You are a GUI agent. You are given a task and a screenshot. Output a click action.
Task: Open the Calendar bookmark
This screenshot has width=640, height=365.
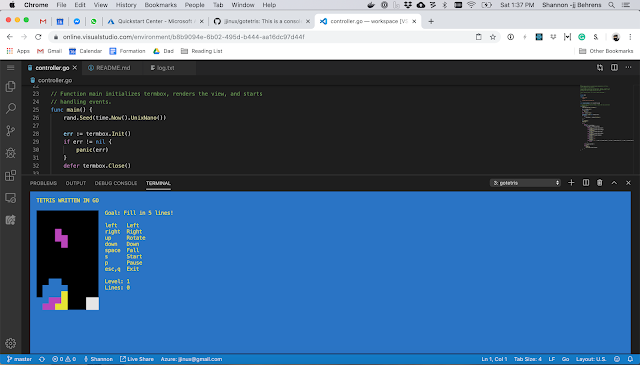[85, 51]
